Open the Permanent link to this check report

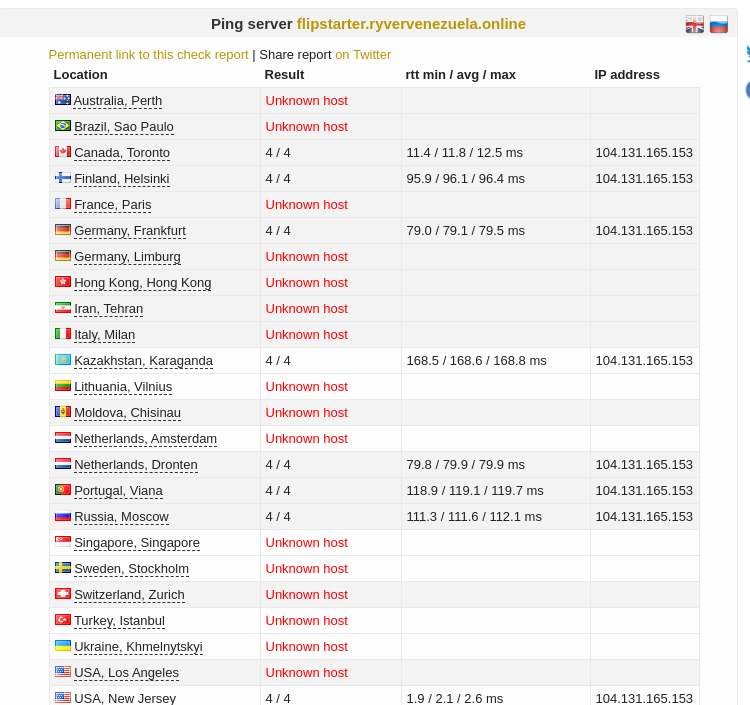click(148, 55)
